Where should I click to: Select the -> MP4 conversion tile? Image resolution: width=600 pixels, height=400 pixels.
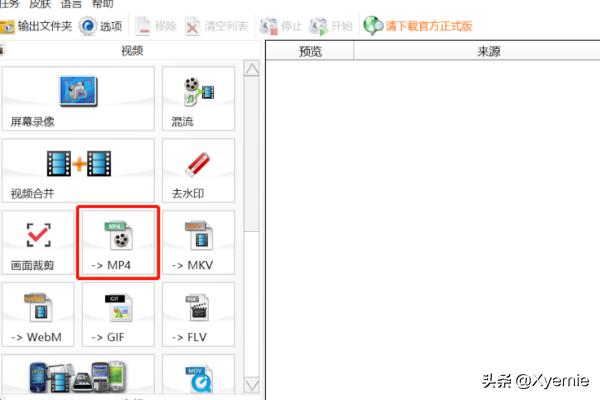[x=117, y=243]
